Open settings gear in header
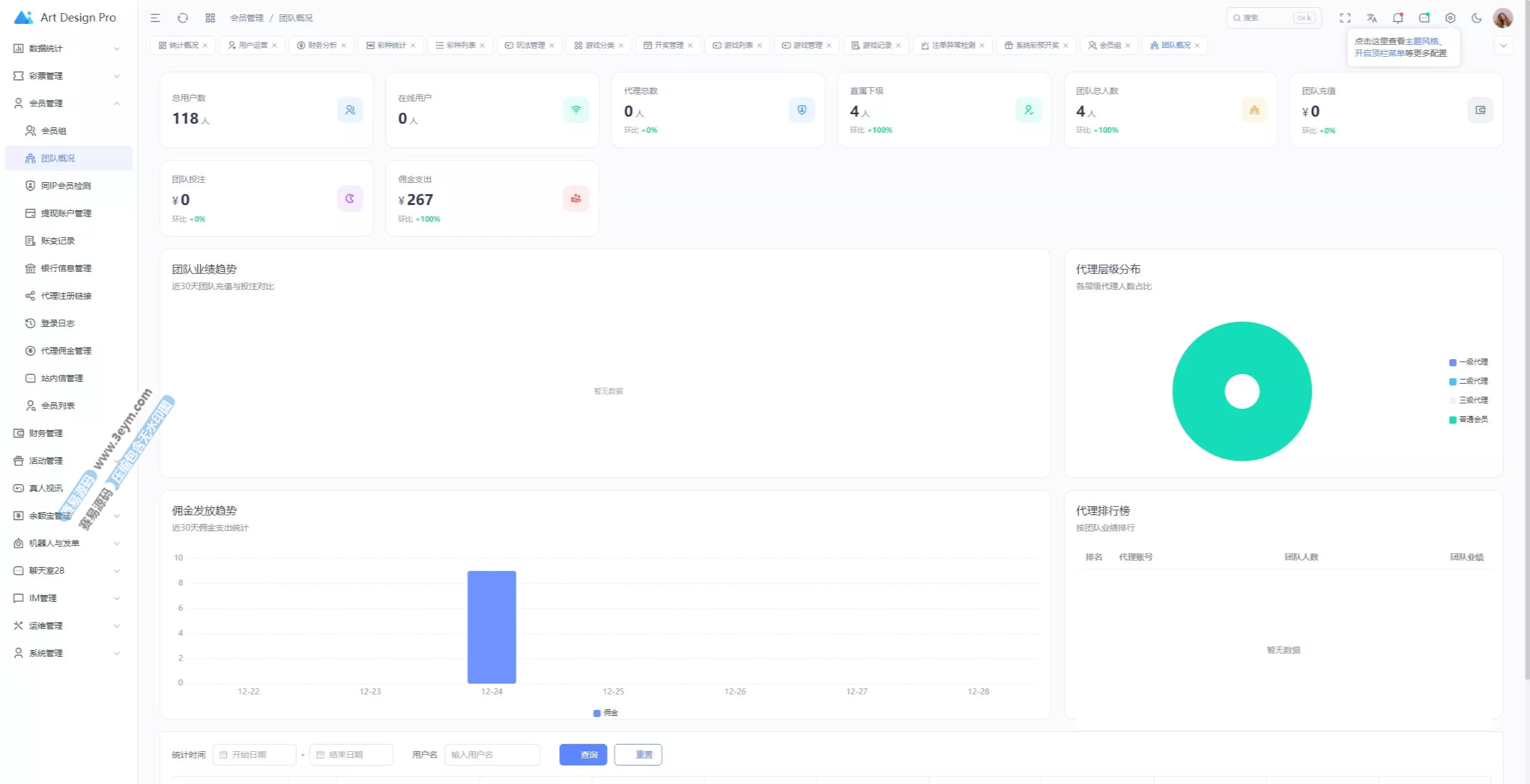Image resolution: width=1530 pixels, height=784 pixels. [1450, 18]
